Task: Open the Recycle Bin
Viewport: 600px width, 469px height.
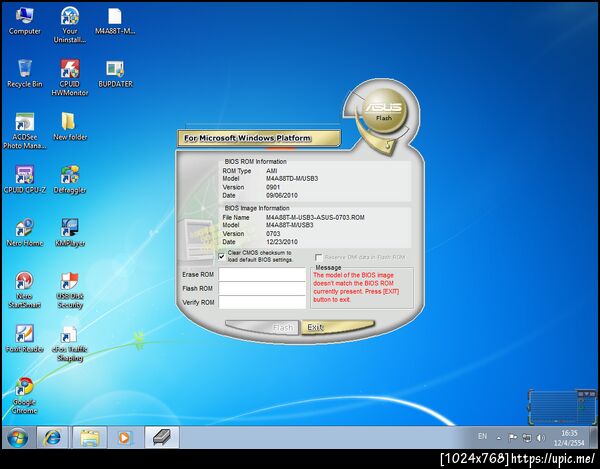Action: point(24,74)
